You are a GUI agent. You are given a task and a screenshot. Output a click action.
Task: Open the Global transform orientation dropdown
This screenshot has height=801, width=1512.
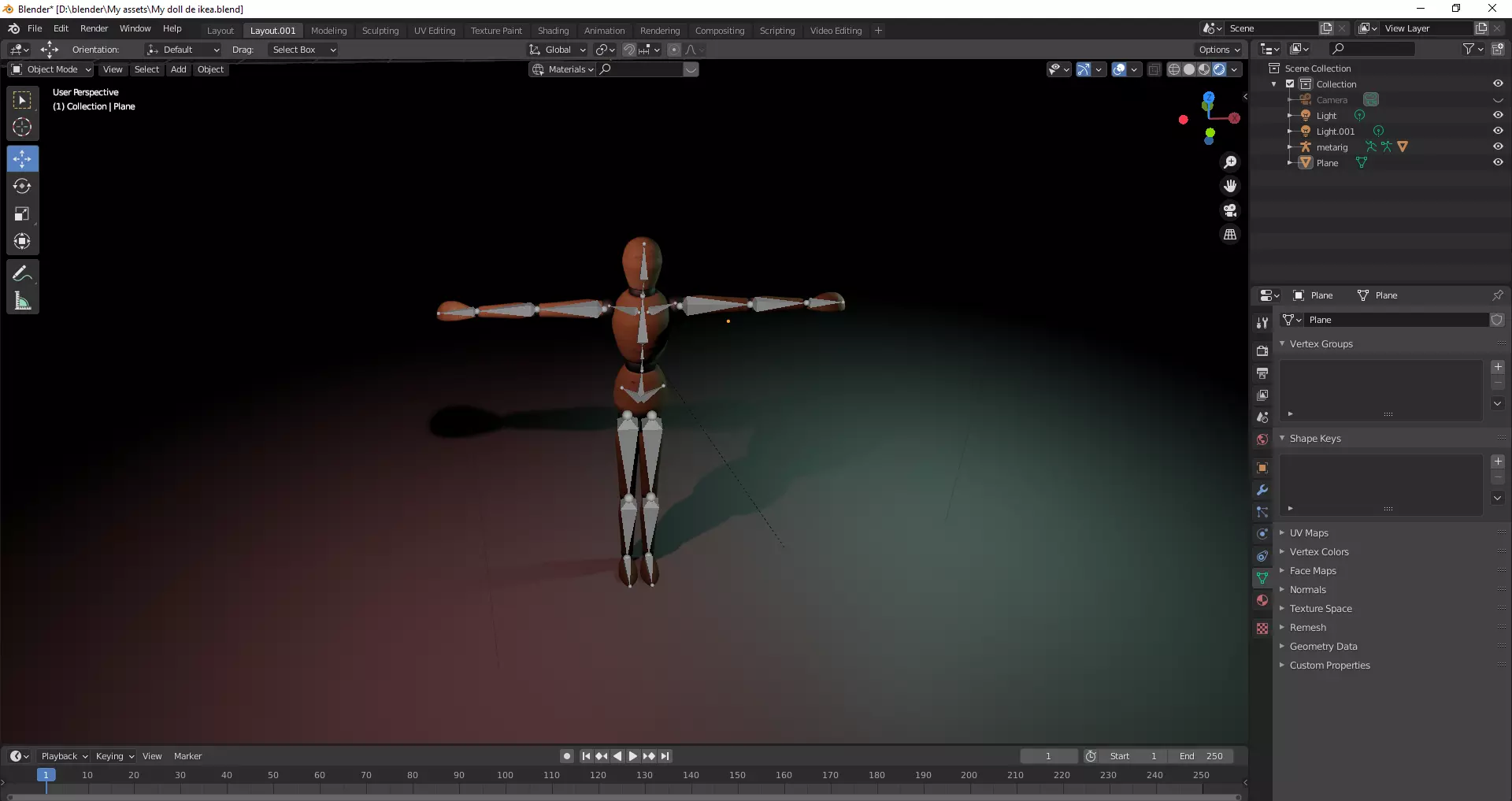558,50
